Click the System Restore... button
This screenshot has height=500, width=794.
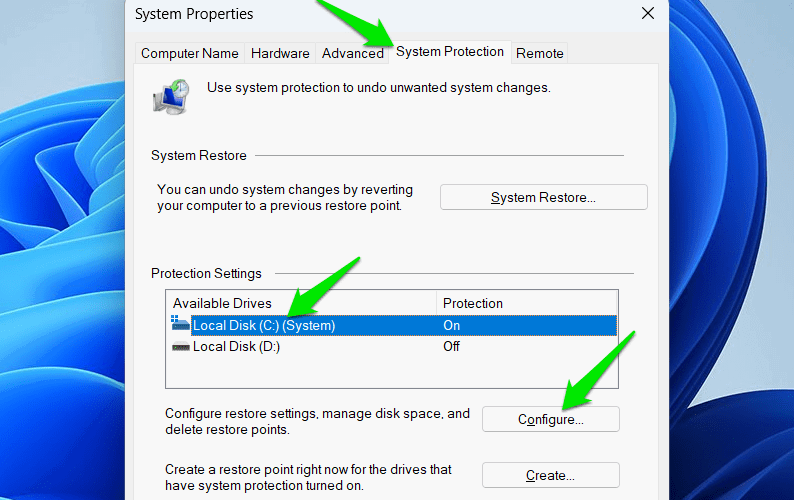(x=543, y=197)
